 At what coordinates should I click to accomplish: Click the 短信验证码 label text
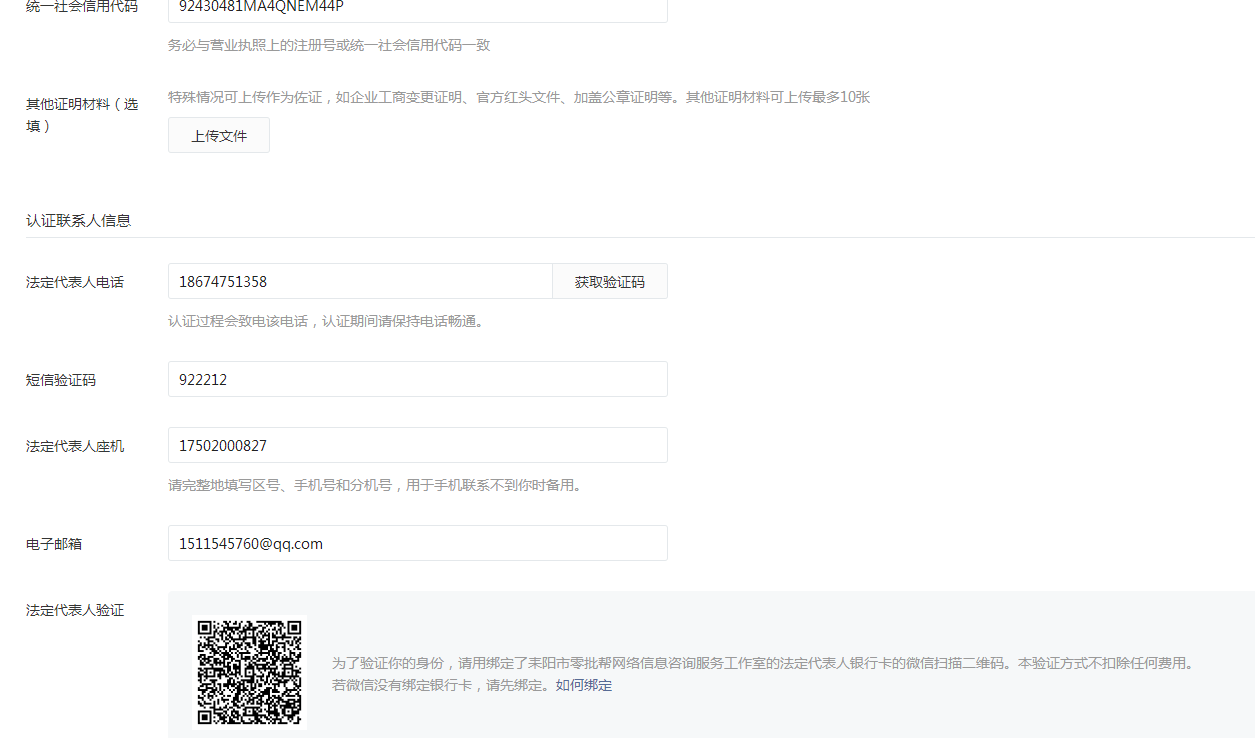[61, 380]
